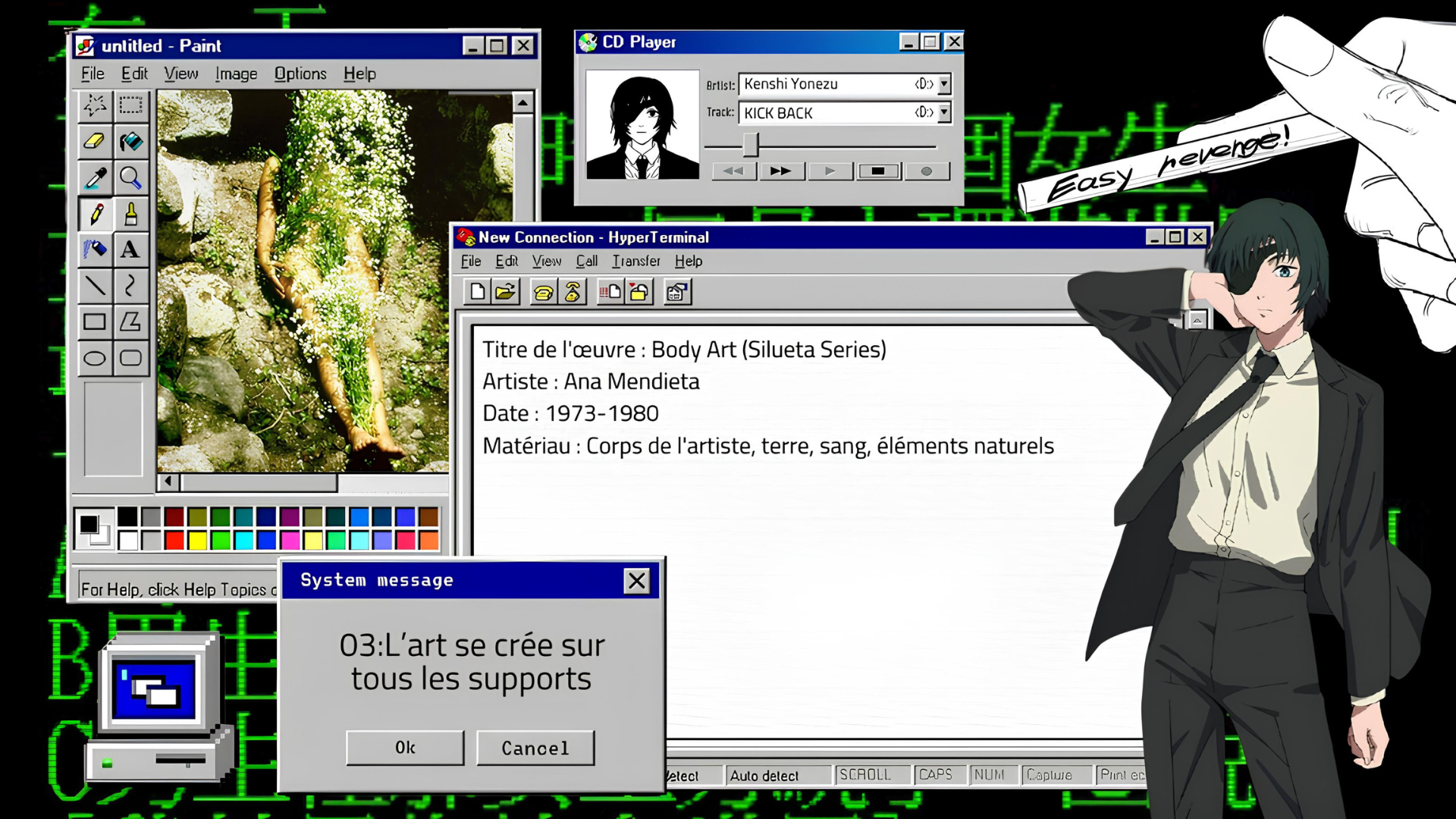Click the Paint horizontal scrollbar left arrow
The image size is (1456, 819).
(x=168, y=482)
